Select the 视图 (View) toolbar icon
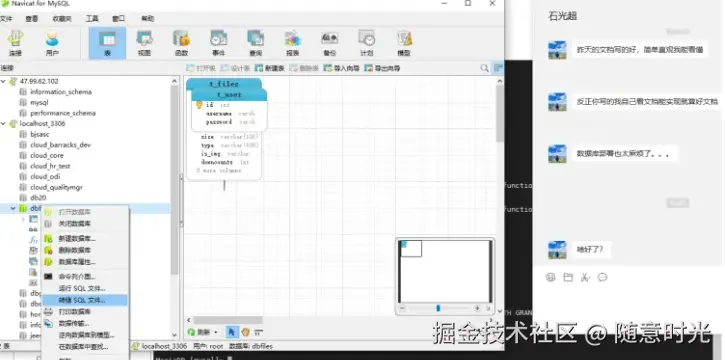725x360 pixels. [x=144, y=43]
